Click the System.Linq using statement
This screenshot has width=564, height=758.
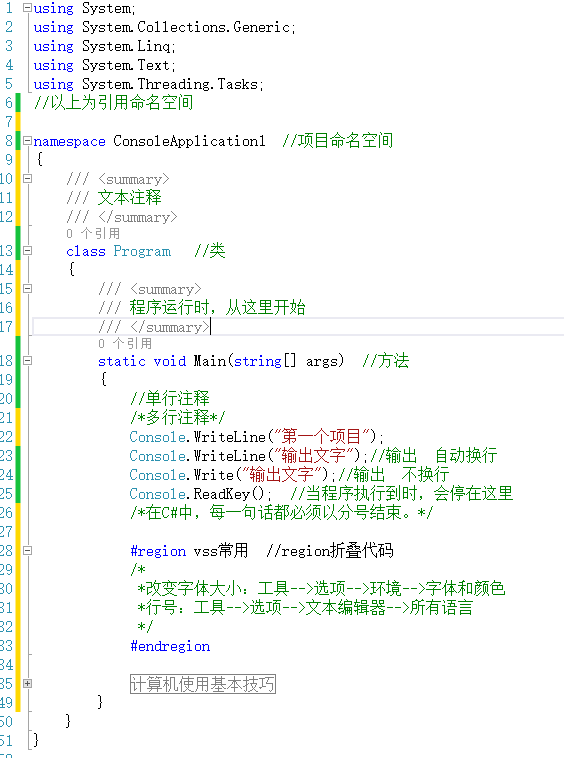coord(104,46)
